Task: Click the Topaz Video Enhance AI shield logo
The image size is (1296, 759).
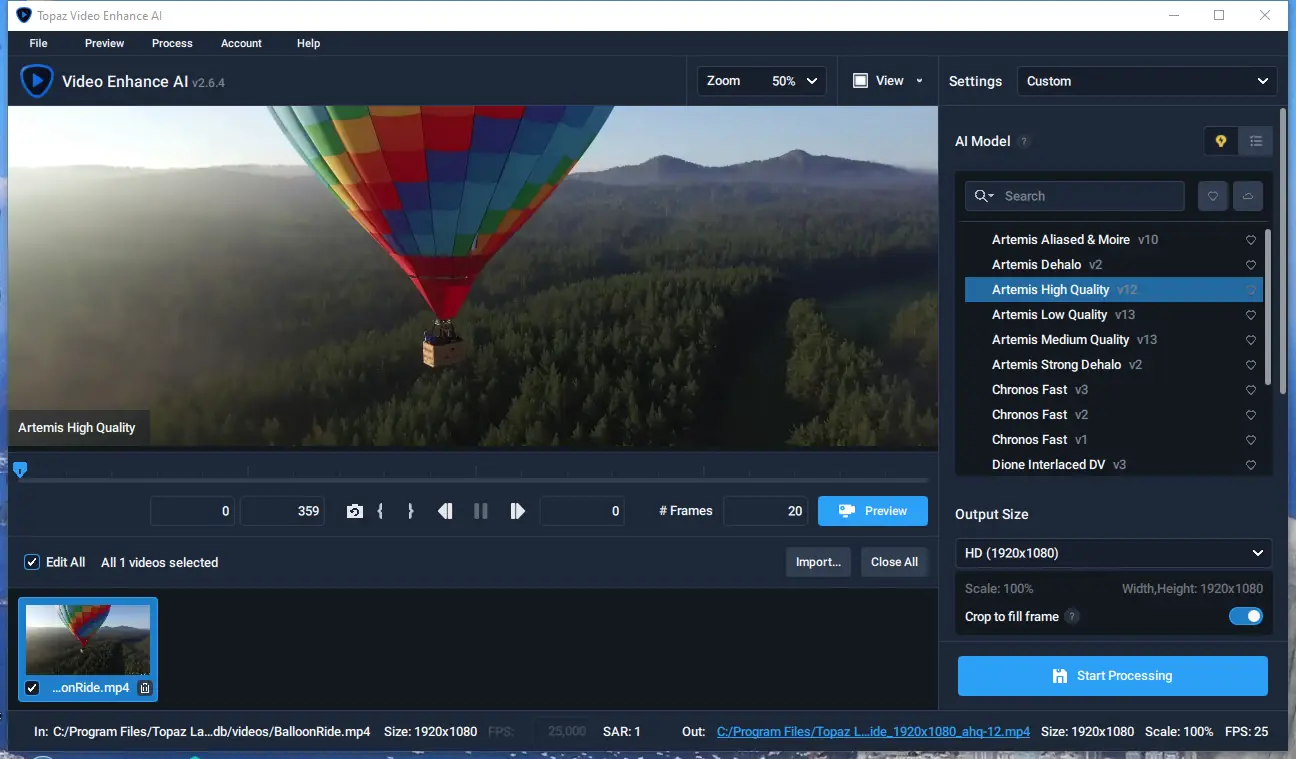Action: point(37,81)
